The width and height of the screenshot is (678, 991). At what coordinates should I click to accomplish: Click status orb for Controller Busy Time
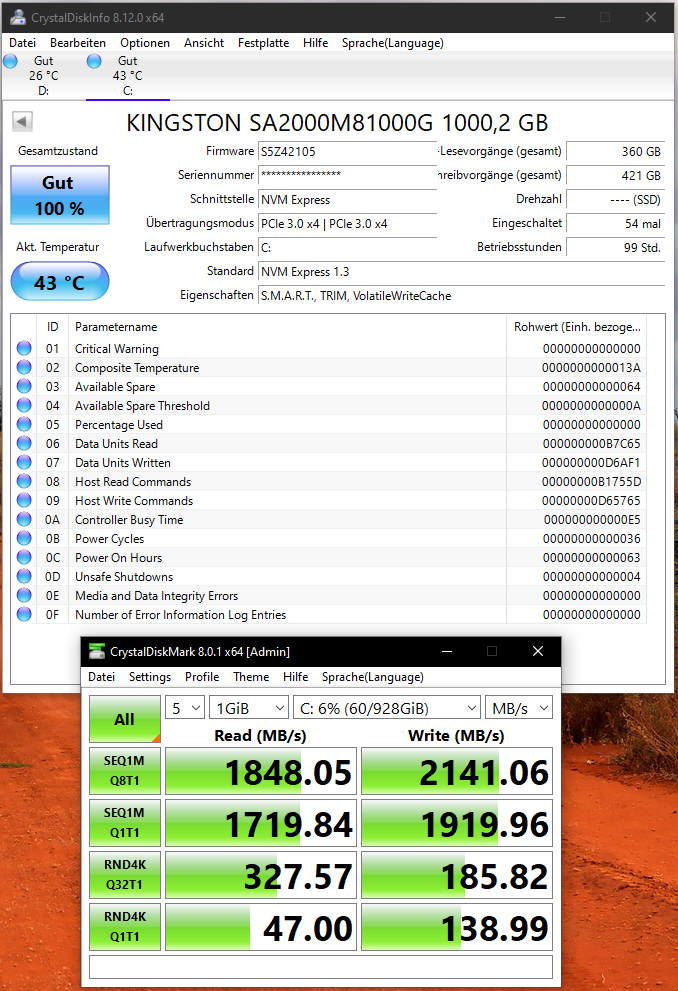[x=24, y=519]
